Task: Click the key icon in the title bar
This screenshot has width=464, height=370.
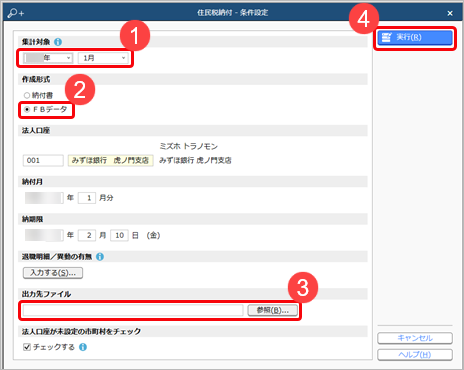Action: click(15, 13)
